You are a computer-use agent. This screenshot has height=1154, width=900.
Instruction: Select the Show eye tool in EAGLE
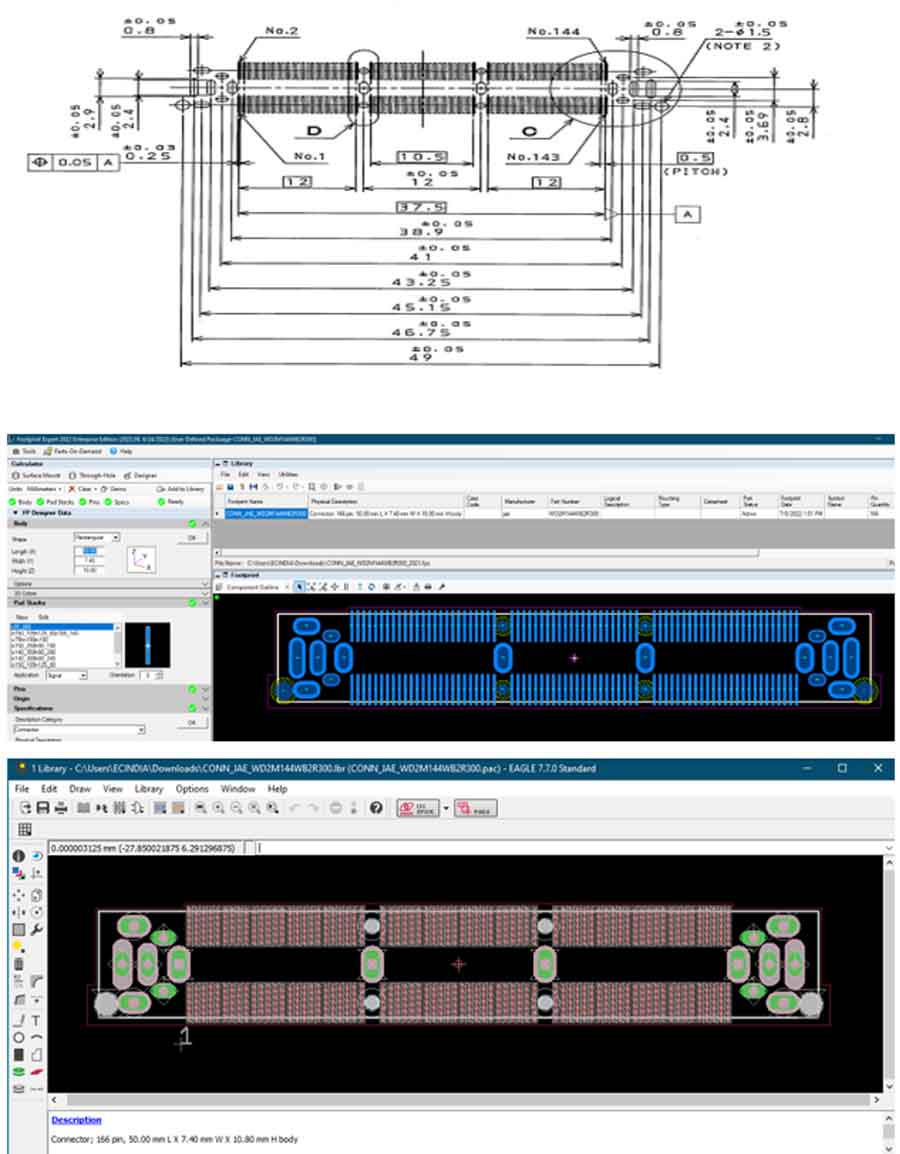(36, 856)
